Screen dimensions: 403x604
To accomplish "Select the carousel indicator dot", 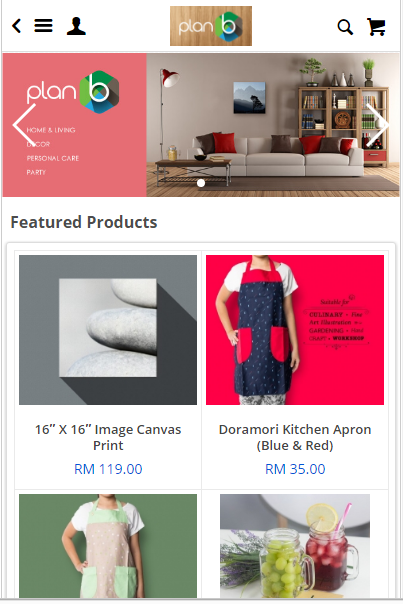I will (x=201, y=183).
